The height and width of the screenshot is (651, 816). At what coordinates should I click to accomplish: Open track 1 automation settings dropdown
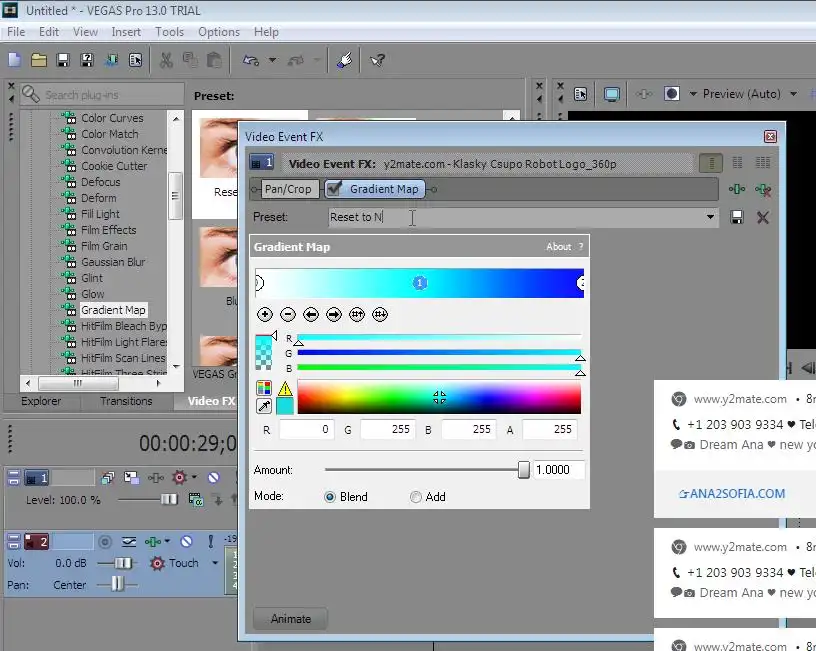[x=194, y=477]
